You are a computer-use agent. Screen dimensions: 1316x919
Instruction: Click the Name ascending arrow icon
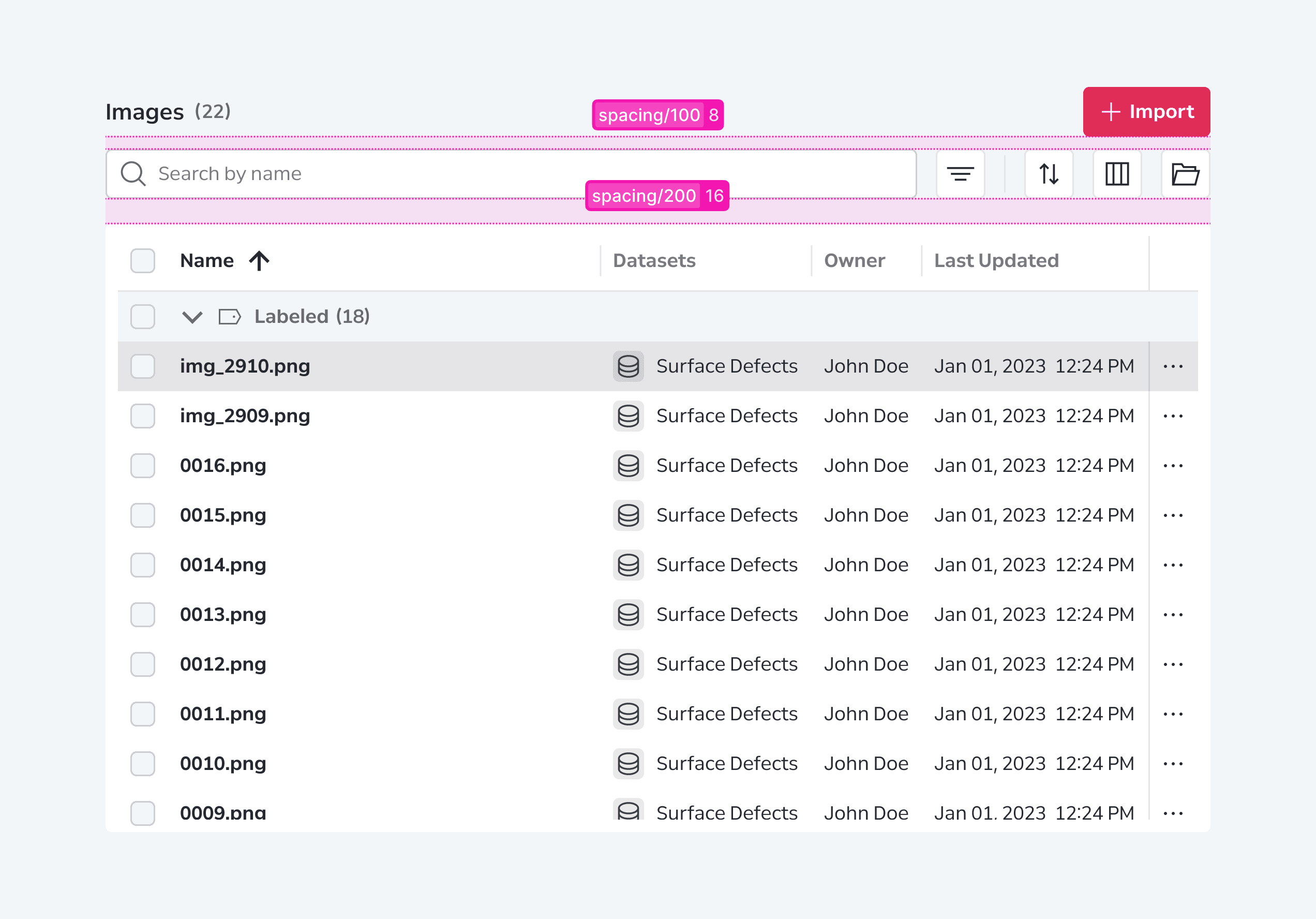coord(259,261)
